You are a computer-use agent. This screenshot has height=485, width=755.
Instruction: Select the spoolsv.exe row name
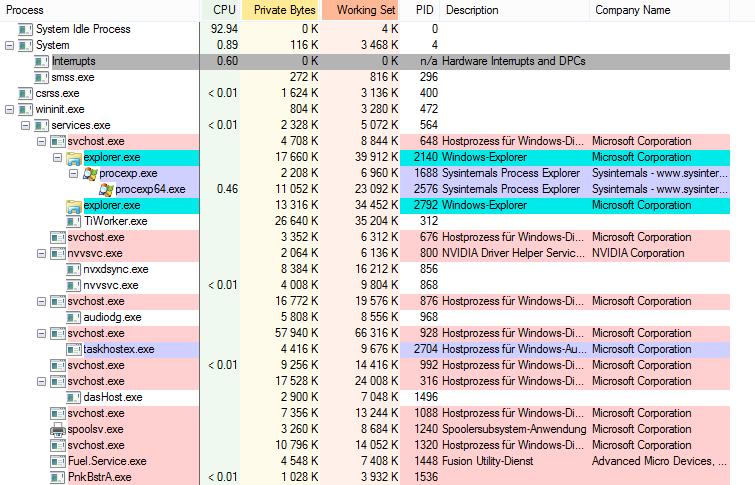tap(95, 430)
